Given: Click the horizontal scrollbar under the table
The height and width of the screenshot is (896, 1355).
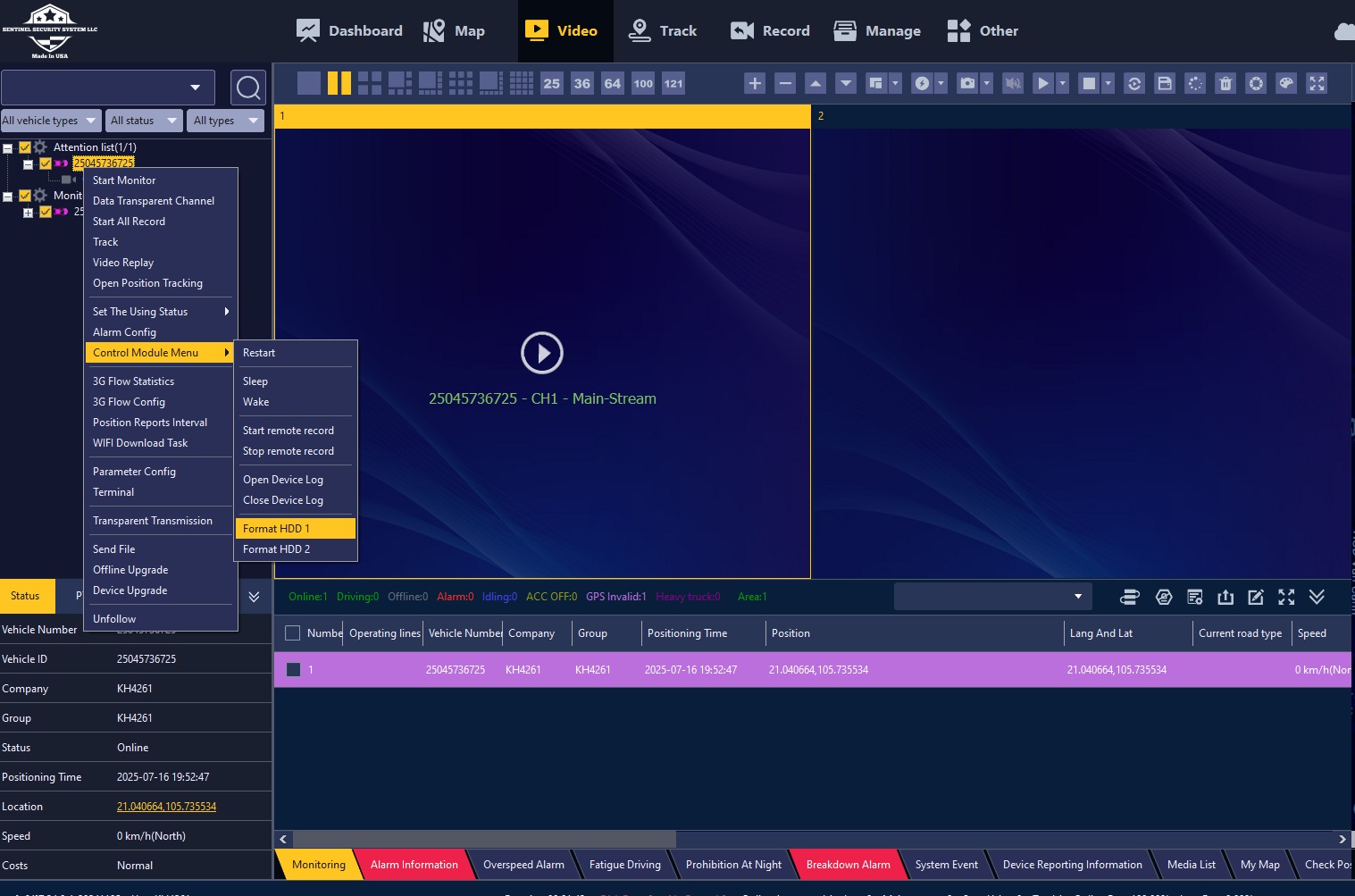Looking at the screenshot, I should (x=484, y=839).
